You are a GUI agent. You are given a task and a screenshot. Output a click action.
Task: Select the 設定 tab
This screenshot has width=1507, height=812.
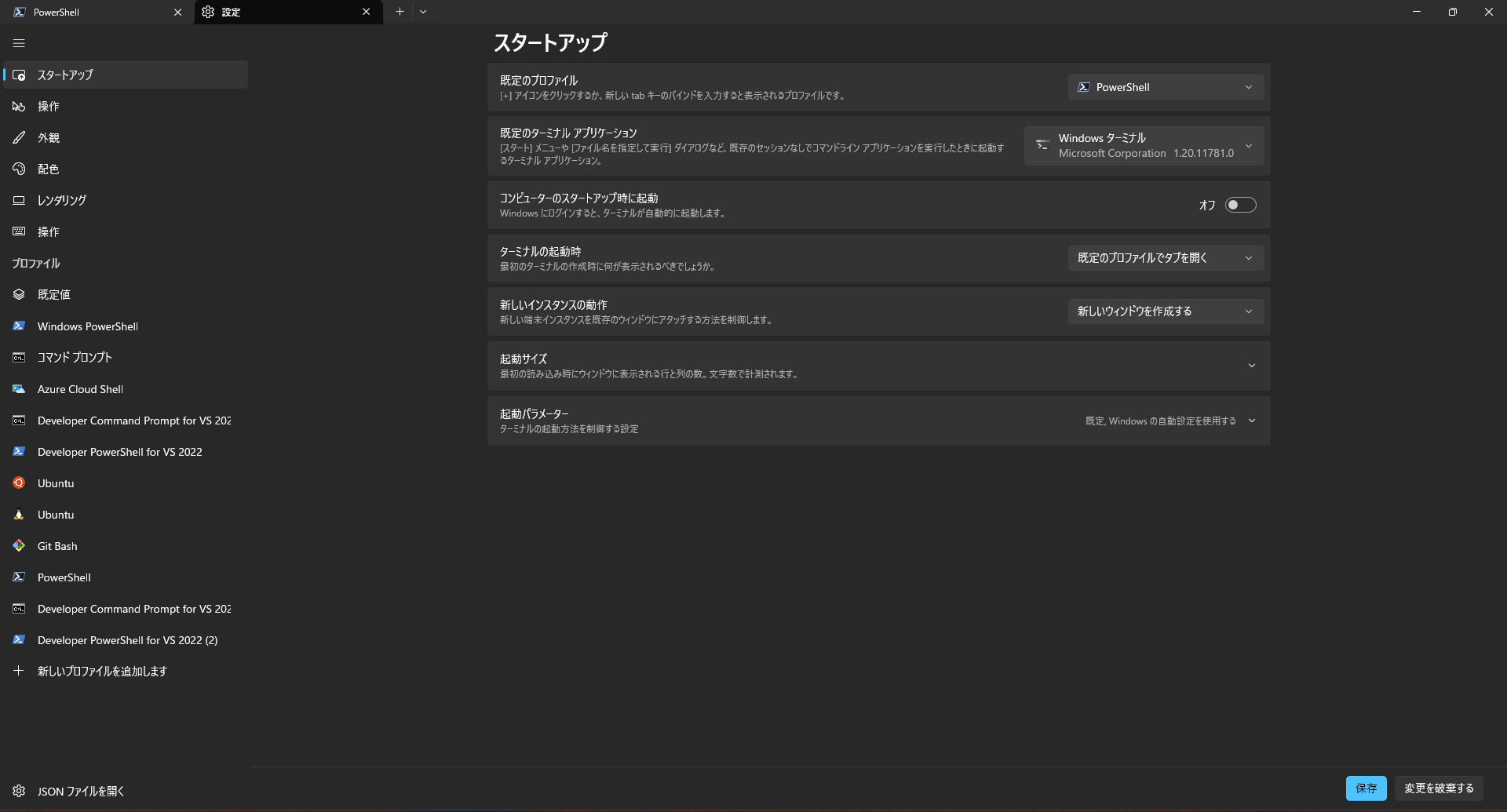click(x=289, y=12)
